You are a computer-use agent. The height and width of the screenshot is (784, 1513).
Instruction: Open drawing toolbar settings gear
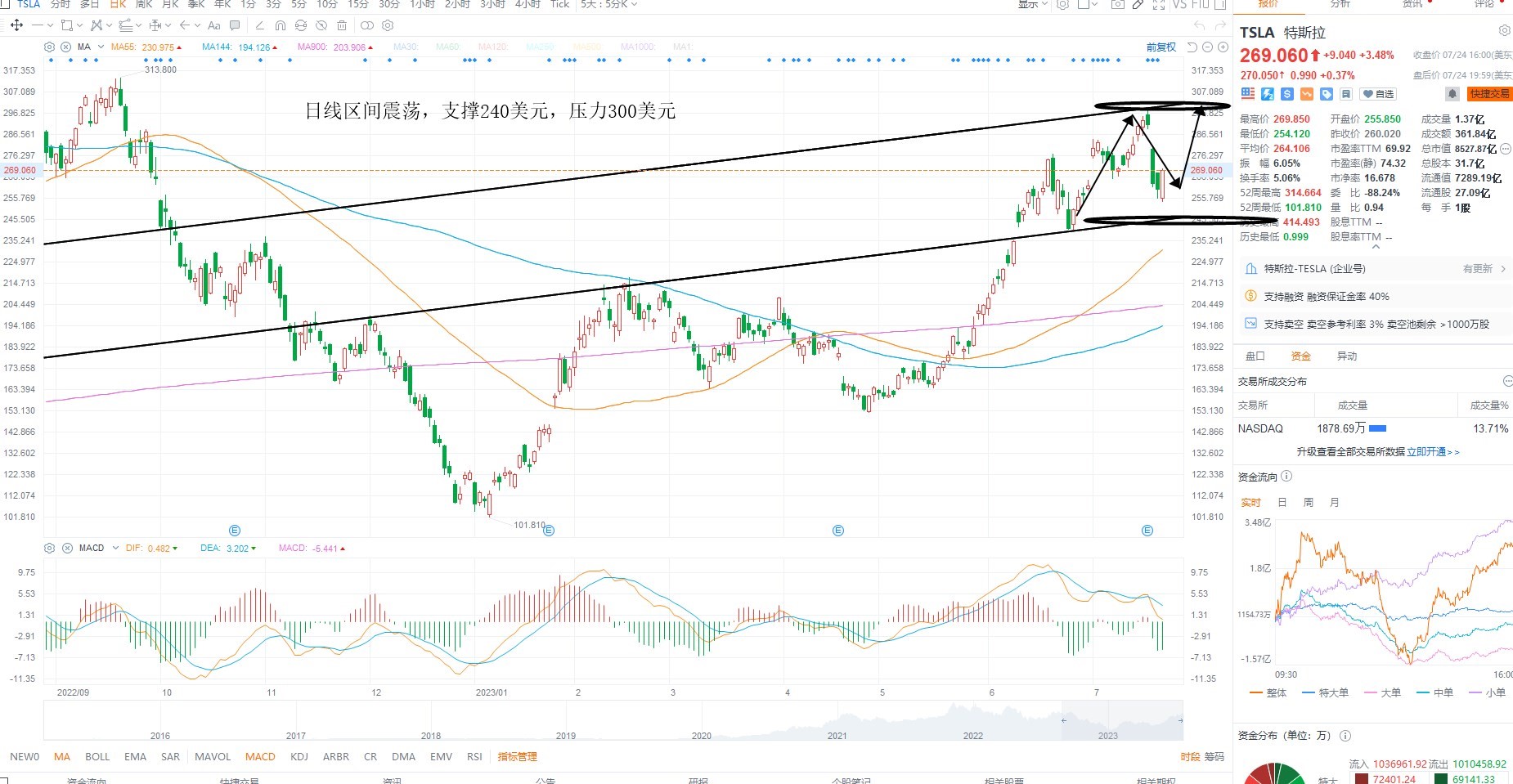coord(388,25)
